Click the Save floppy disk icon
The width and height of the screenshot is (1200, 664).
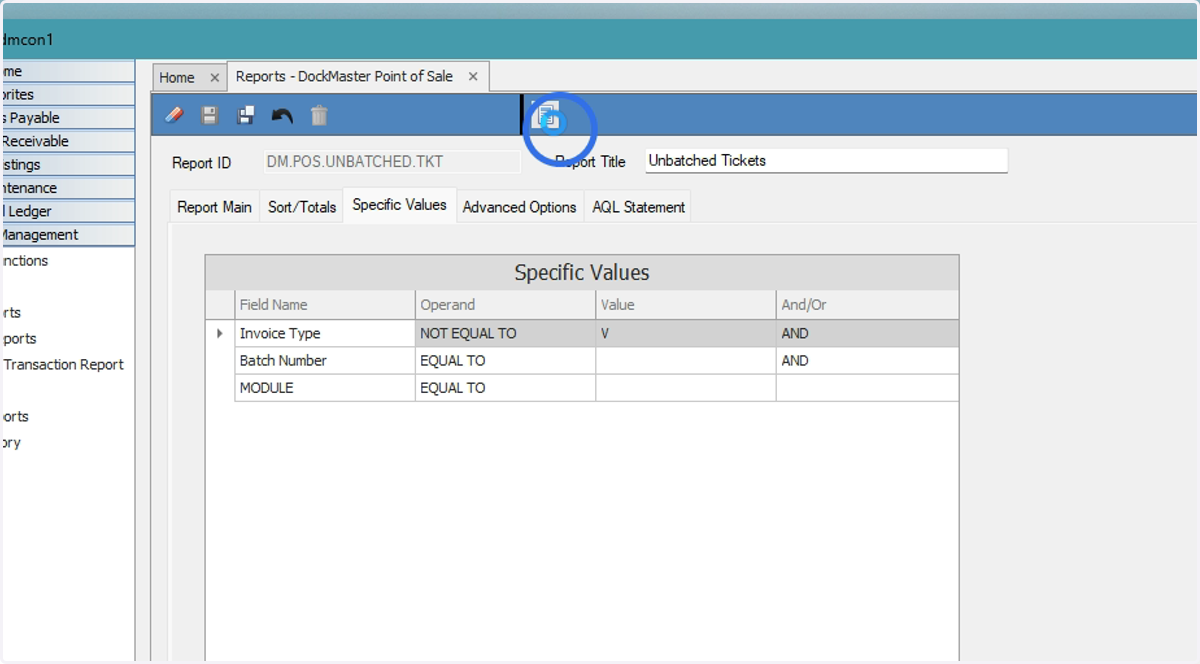click(x=210, y=116)
